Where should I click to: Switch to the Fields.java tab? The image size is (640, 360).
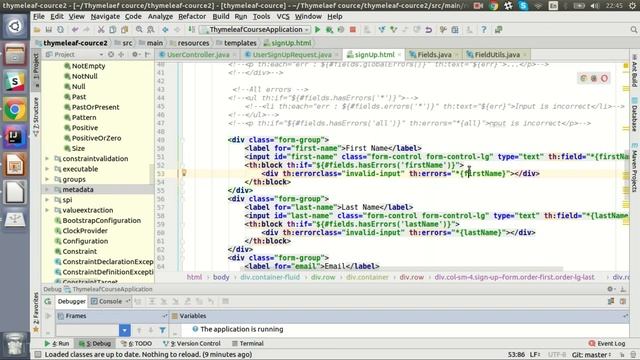tap(434, 55)
